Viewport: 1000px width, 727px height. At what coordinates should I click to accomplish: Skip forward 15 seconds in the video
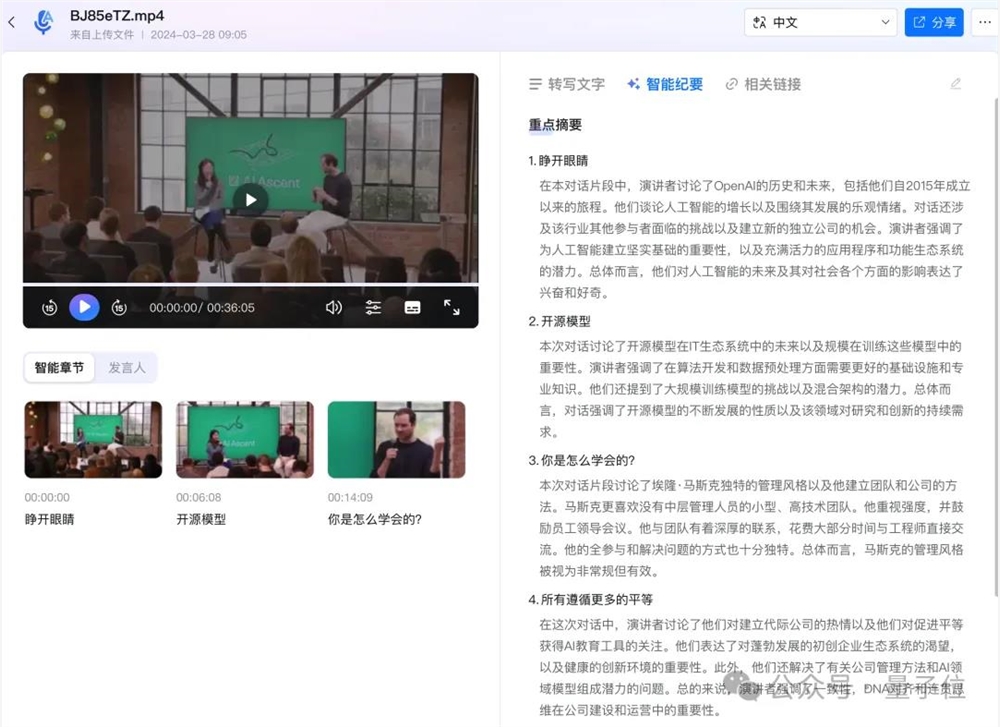[119, 308]
